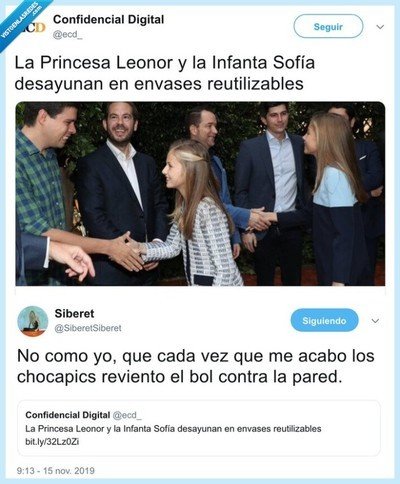Open the quoted Confidencial Digital tweet card
This screenshot has width=400, height=484.
(199, 428)
